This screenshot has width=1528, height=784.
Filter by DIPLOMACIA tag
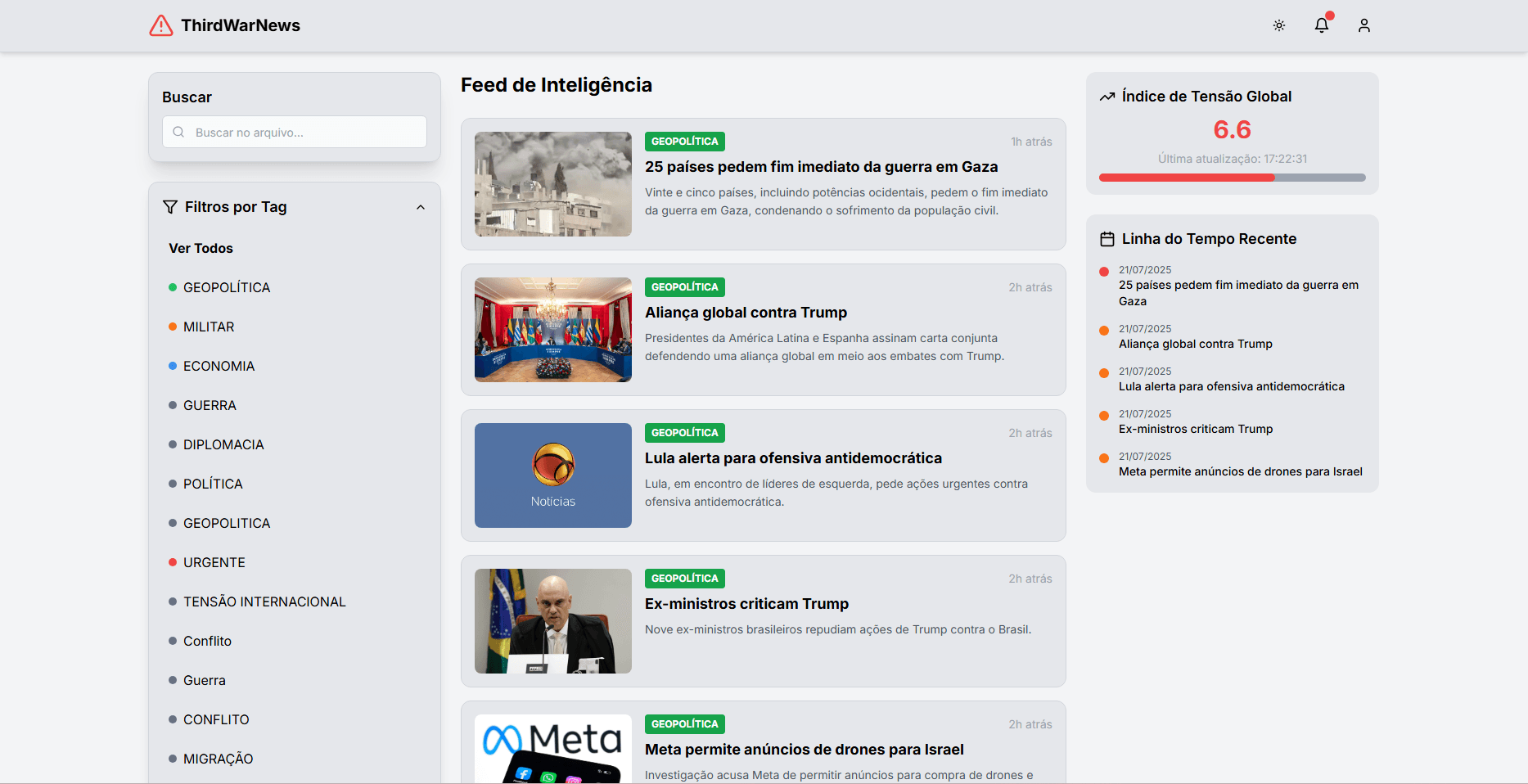pos(223,444)
